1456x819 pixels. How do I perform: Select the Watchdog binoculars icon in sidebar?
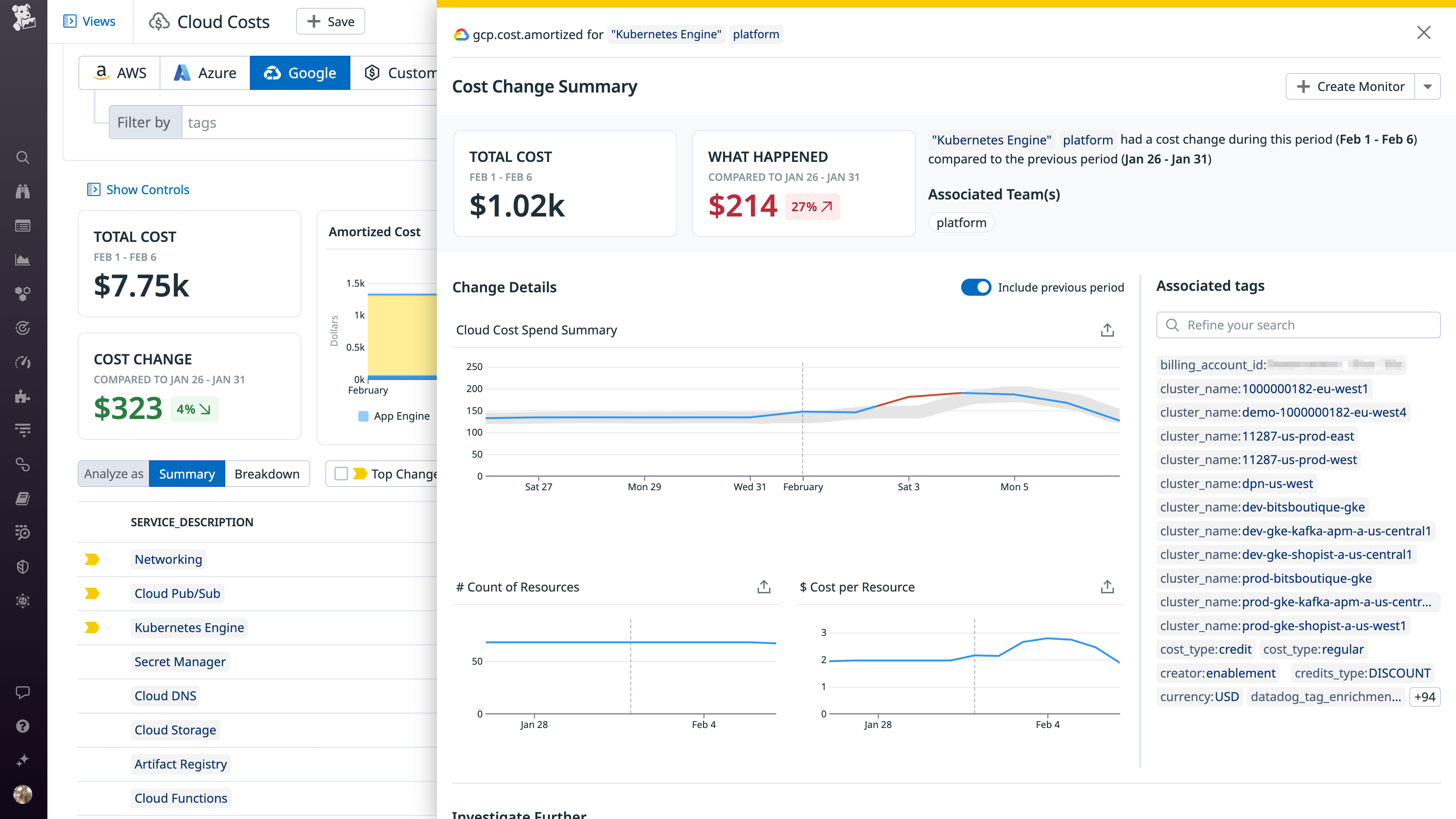(23, 191)
